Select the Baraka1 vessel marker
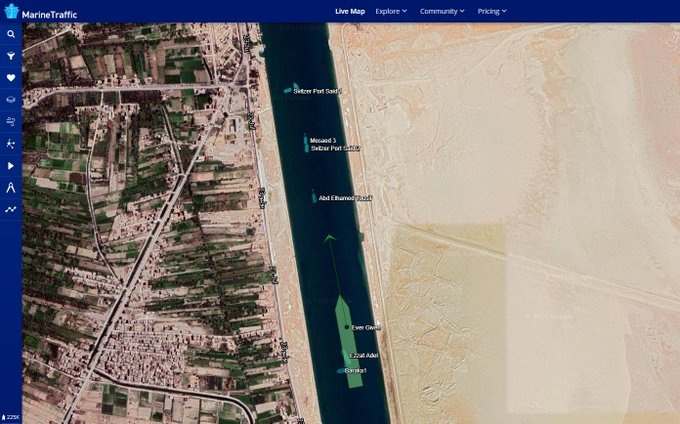This screenshot has width=680, height=424. pos(341,371)
